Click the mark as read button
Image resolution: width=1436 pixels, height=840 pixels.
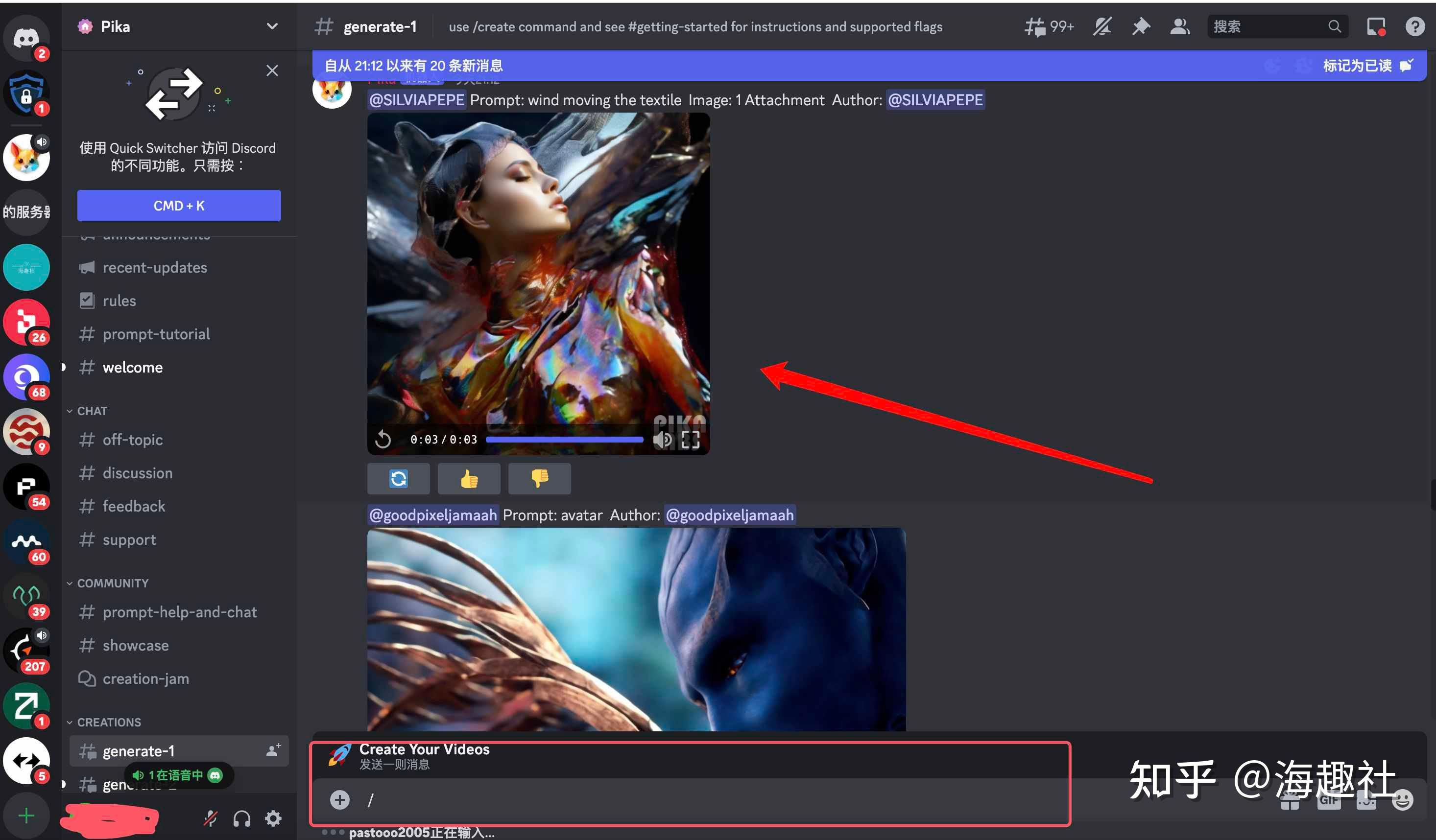click(1366, 66)
